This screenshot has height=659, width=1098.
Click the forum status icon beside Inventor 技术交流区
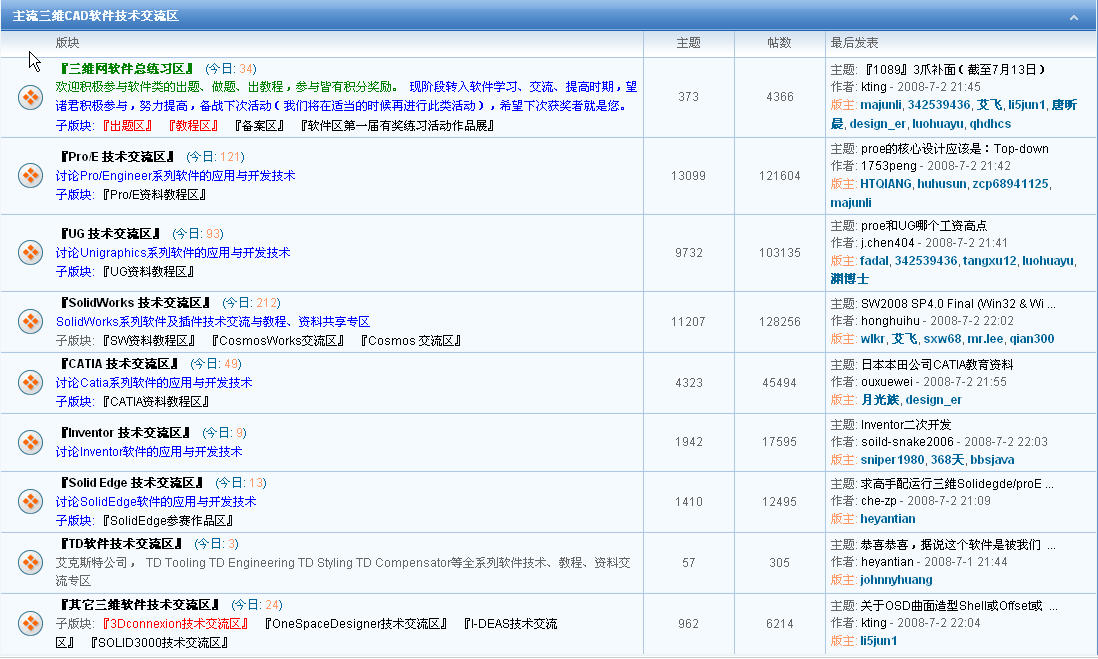point(30,442)
